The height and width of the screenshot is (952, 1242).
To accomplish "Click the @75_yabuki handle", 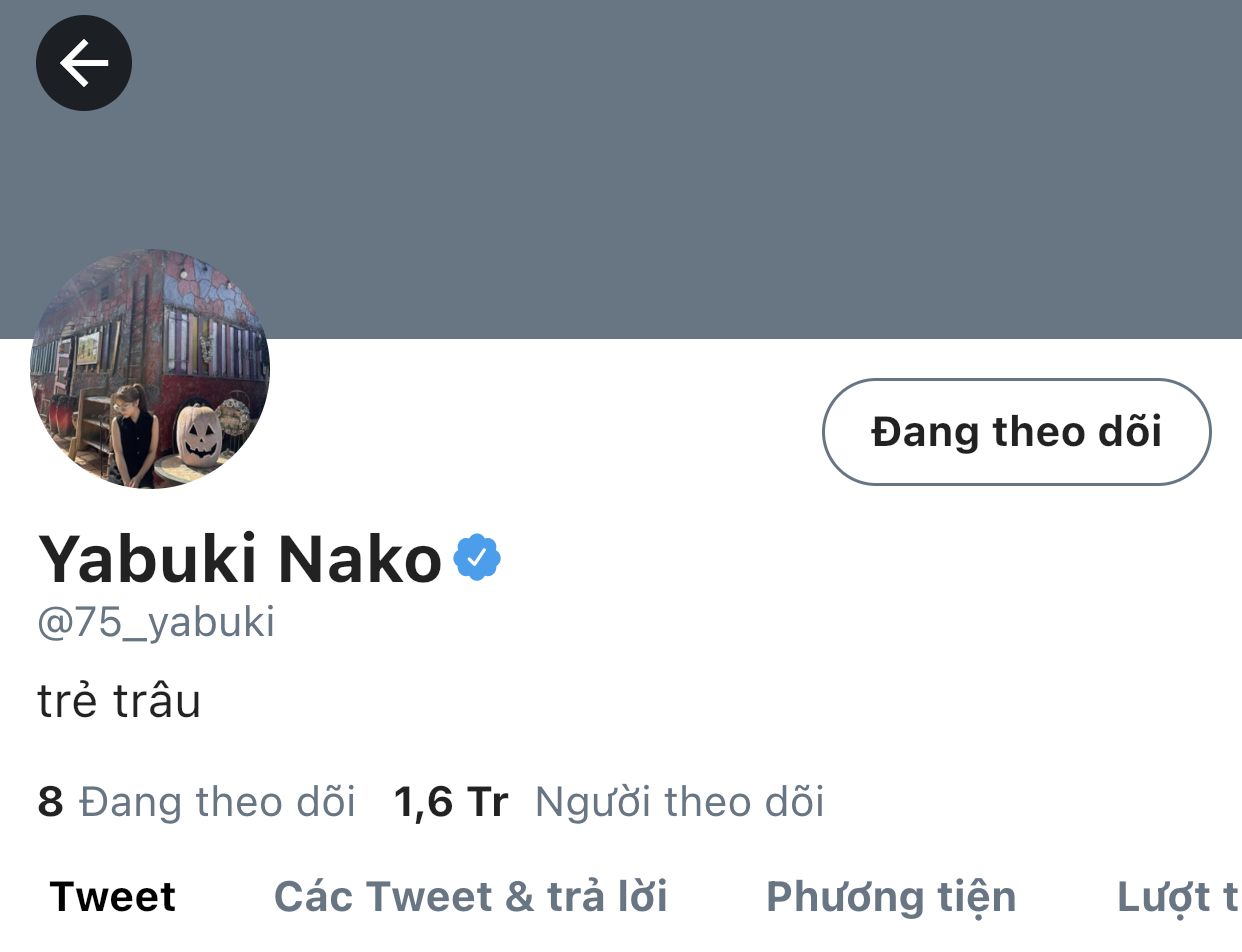I will [156, 623].
